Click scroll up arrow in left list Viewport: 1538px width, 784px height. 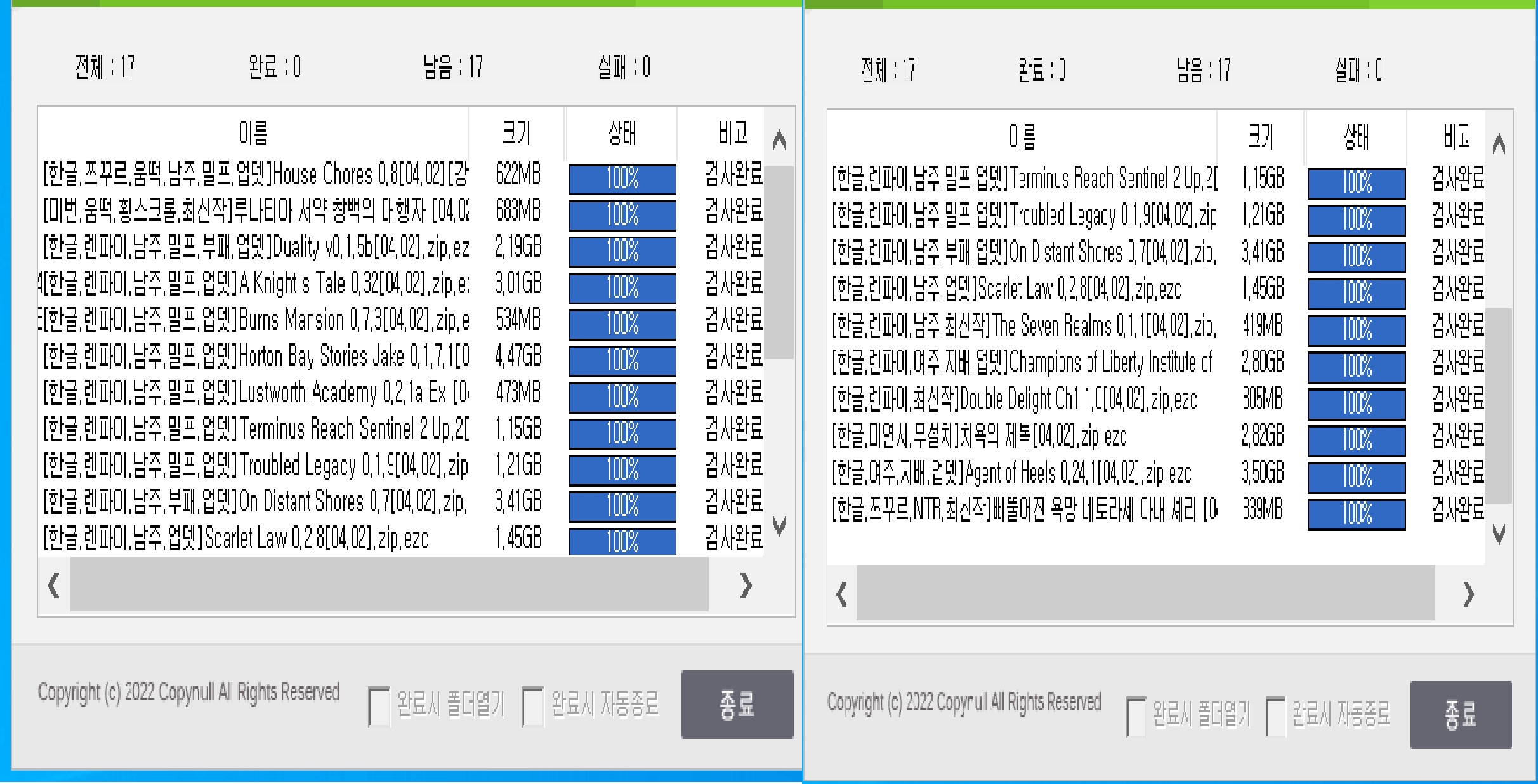779,140
